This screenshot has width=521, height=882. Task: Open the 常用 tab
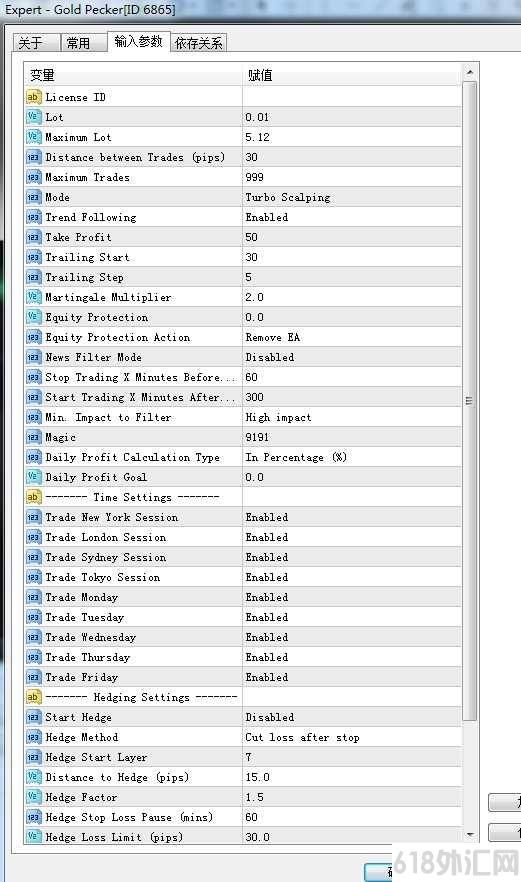(x=83, y=43)
